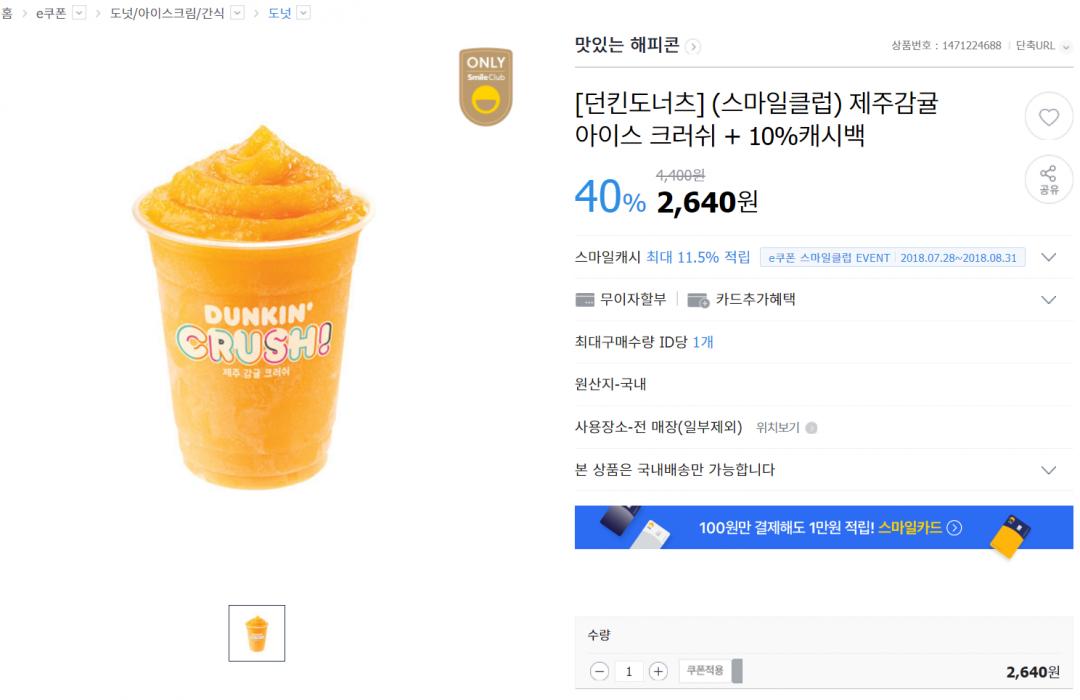Click the arrow icon beside 맛있는 해피콘
The image size is (1080, 700).
[693, 46]
